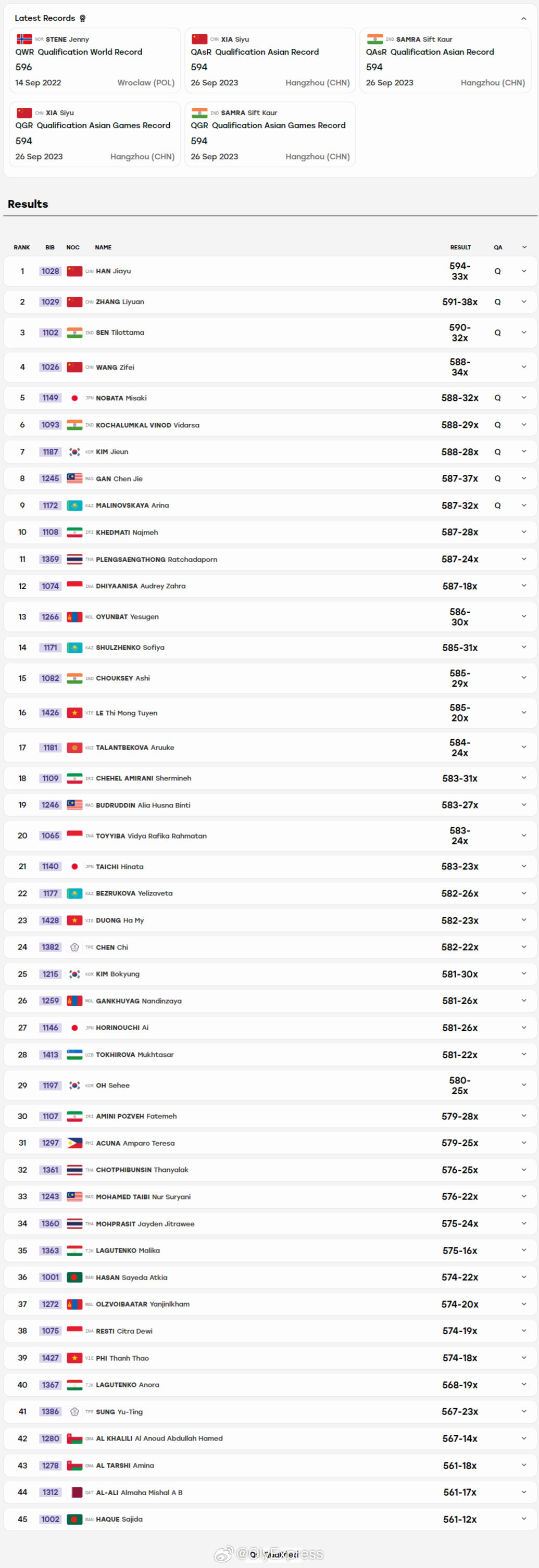
Task: Collapse the Latest Records section chevron
Action: tap(523, 19)
